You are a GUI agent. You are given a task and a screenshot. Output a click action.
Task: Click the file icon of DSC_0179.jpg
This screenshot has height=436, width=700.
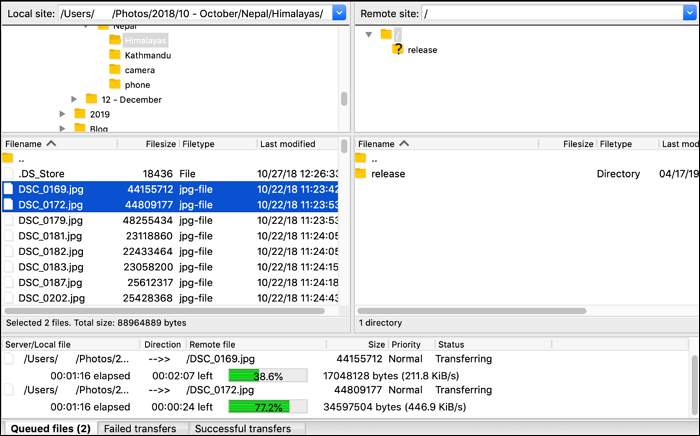click(8, 220)
